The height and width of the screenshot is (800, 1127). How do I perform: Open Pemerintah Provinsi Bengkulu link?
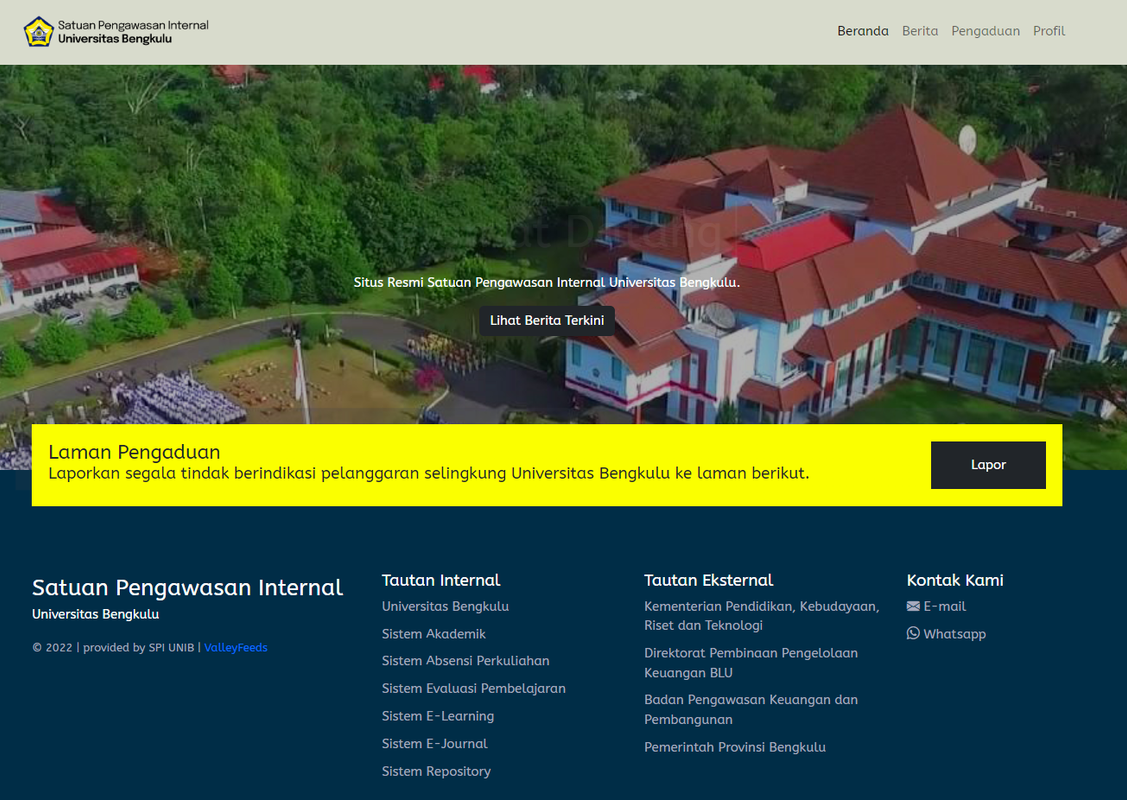click(735, 748)
